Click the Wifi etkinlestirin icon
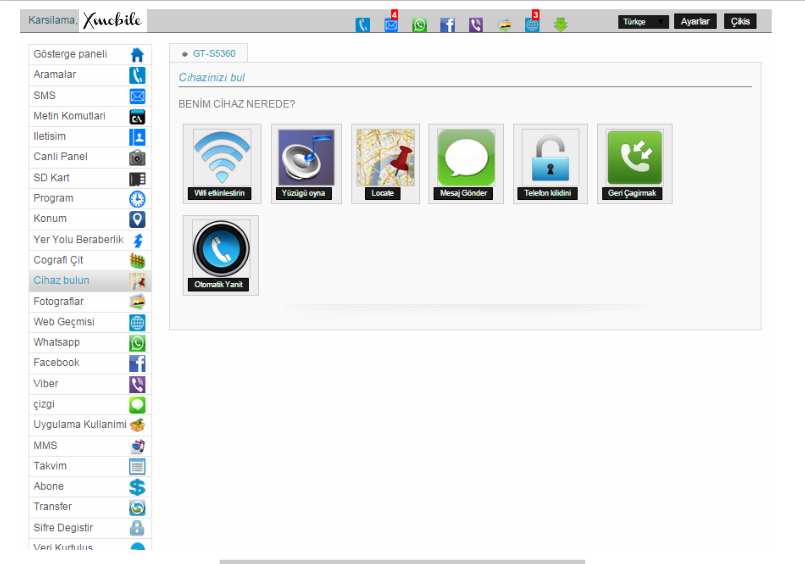This screenshot has width=805, height=564. point(222,157)
